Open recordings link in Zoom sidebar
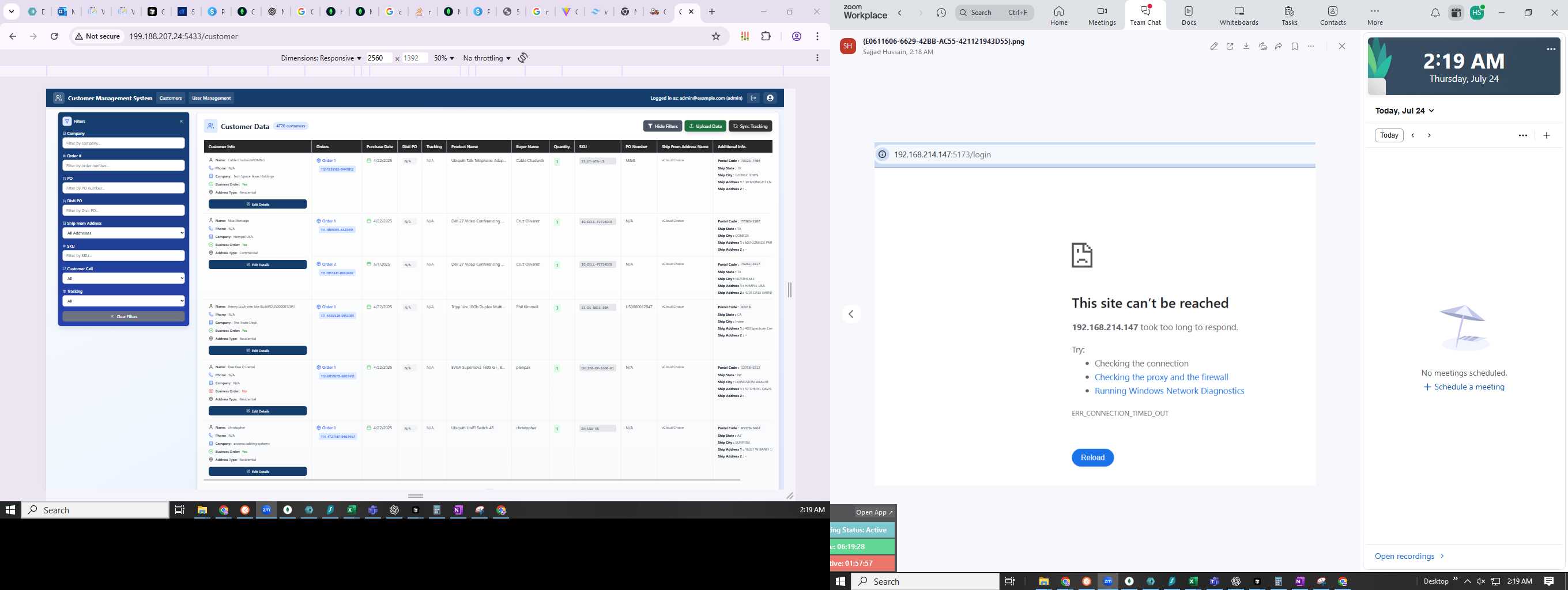 (x=1409, y=556)
